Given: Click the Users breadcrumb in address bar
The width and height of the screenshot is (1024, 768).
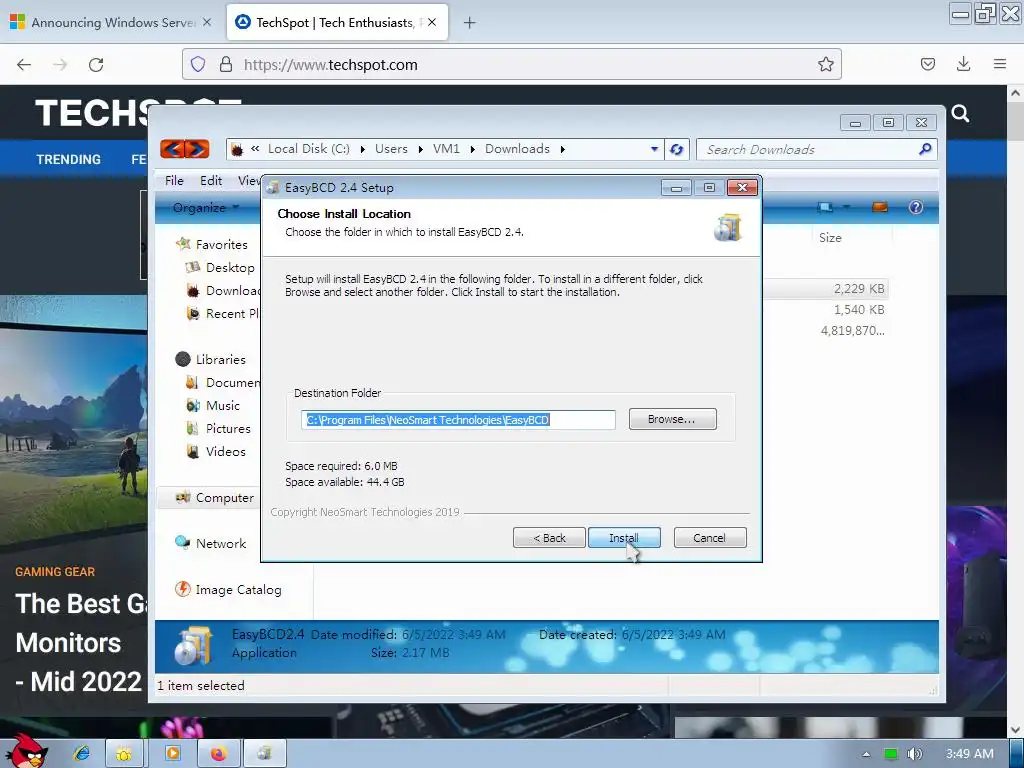Looking at the screenshot, I should point(391,149).
